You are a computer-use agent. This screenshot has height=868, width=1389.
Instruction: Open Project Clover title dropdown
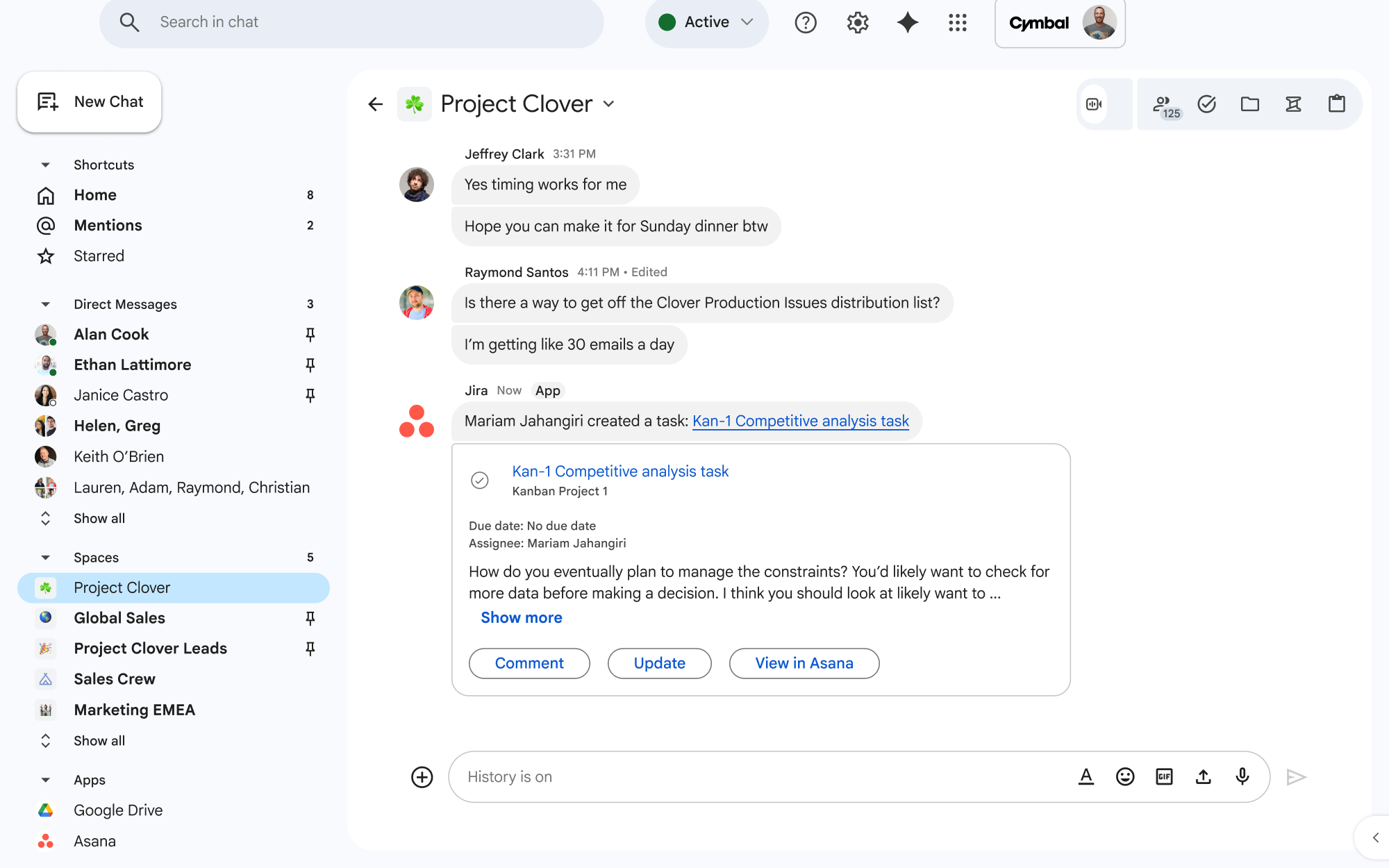609,104
